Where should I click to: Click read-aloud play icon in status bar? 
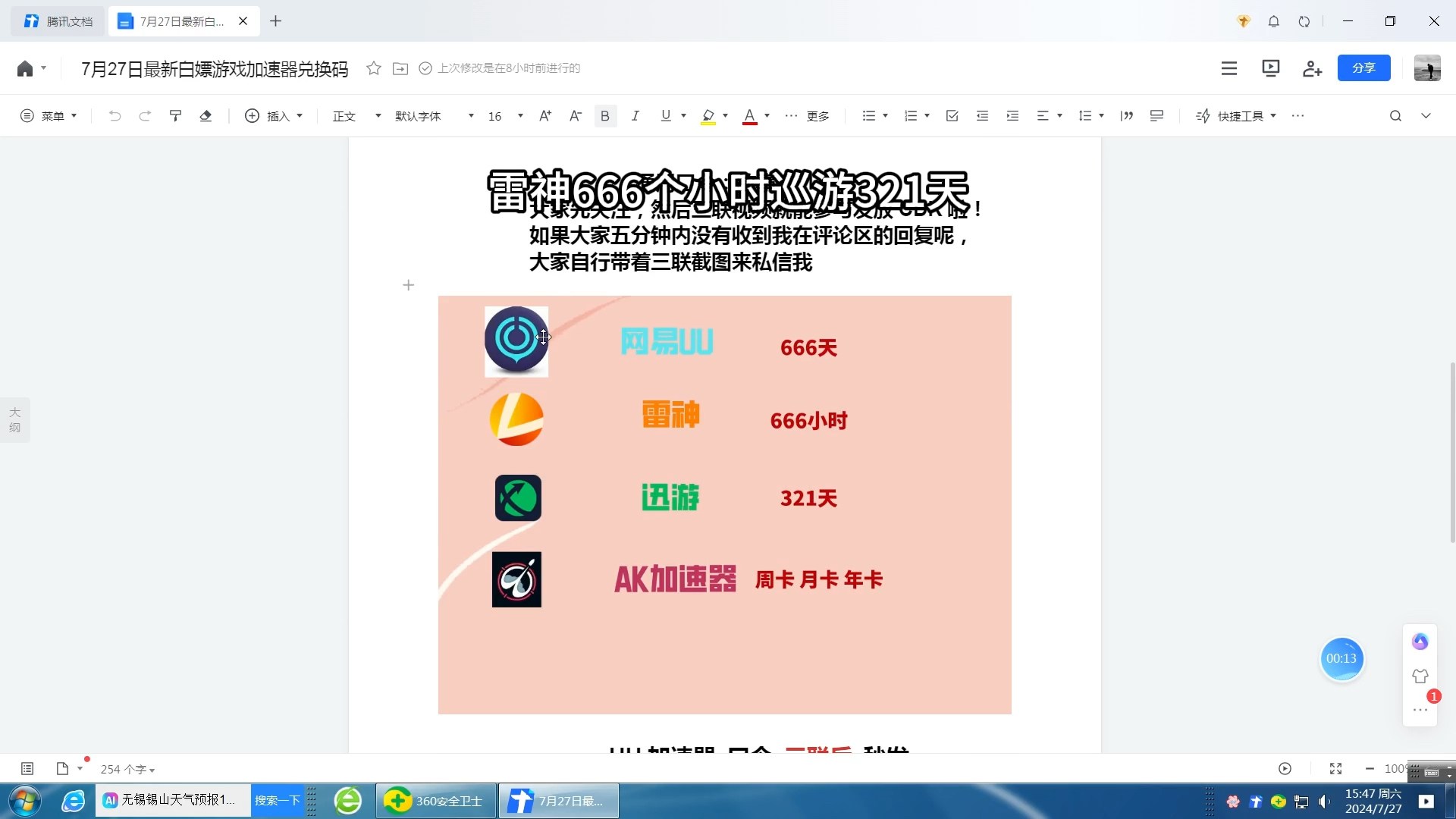pos(1285,769)
